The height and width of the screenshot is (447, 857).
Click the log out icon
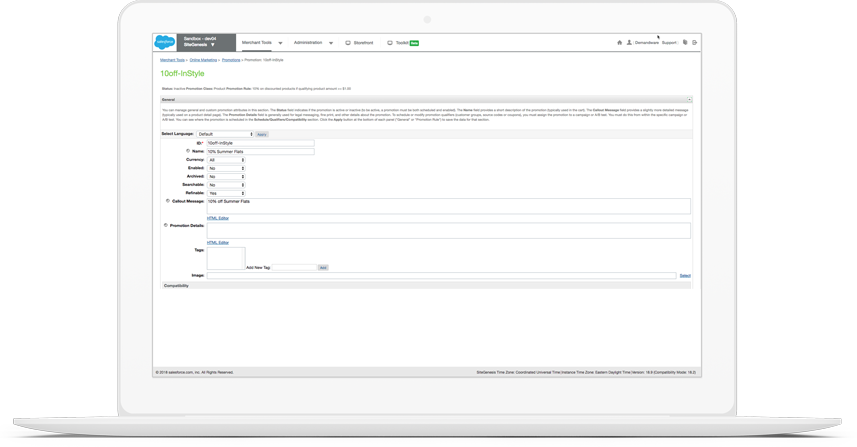[695, 43]
